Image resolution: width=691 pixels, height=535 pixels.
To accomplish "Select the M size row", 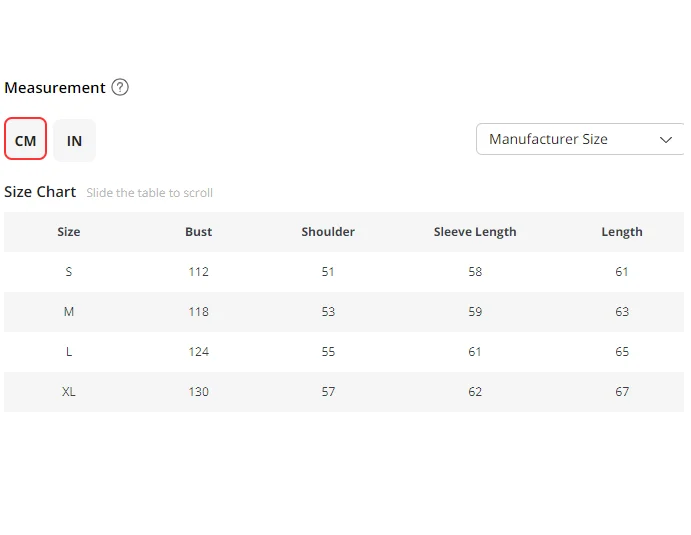I will (x=69, y=312).
